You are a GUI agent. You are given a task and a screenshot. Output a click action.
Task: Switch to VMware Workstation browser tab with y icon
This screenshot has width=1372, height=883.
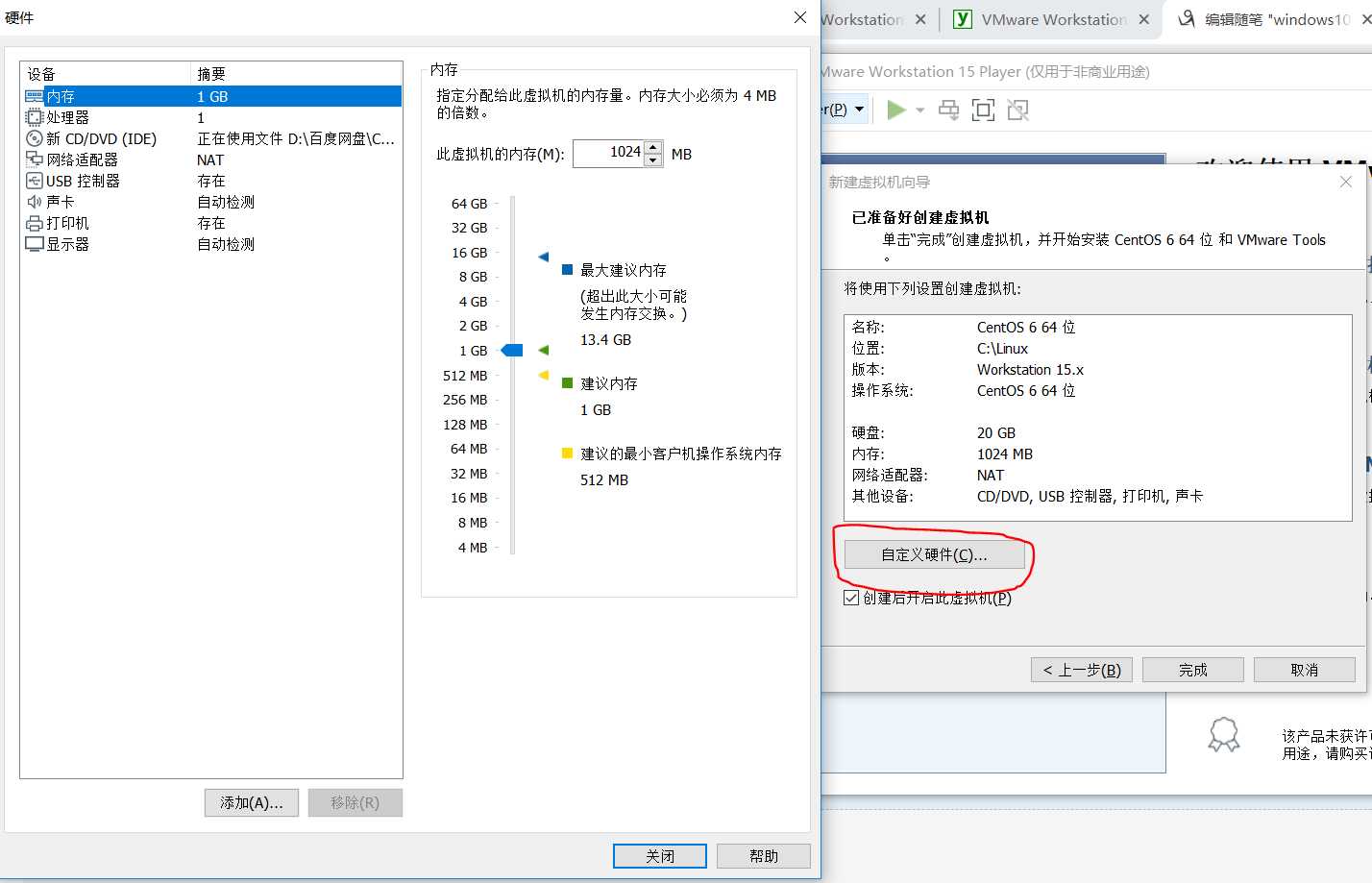point(1052,19)
